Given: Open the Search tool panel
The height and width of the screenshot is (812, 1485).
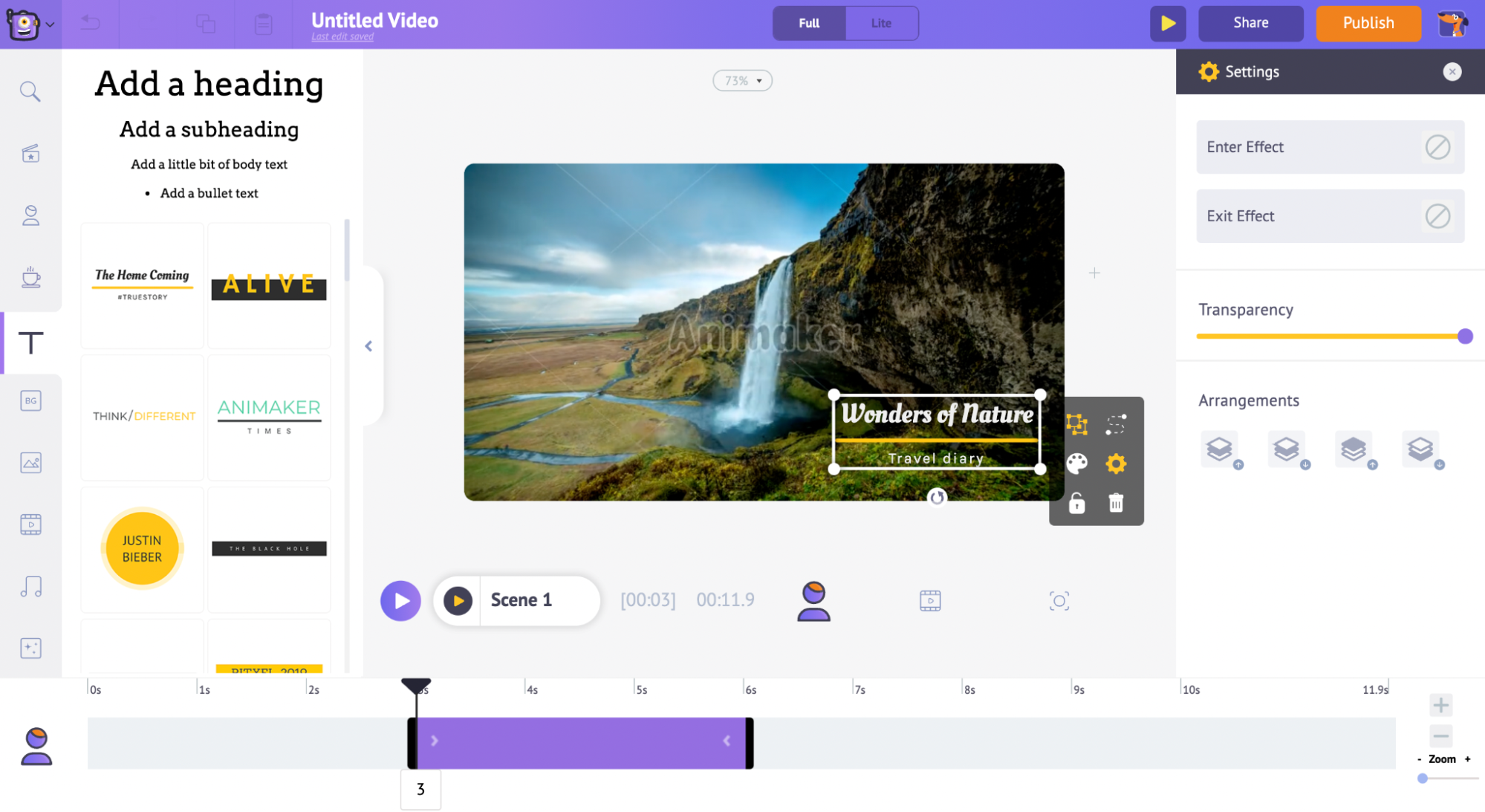Looking at the screenshot, I should pos(29,92).
